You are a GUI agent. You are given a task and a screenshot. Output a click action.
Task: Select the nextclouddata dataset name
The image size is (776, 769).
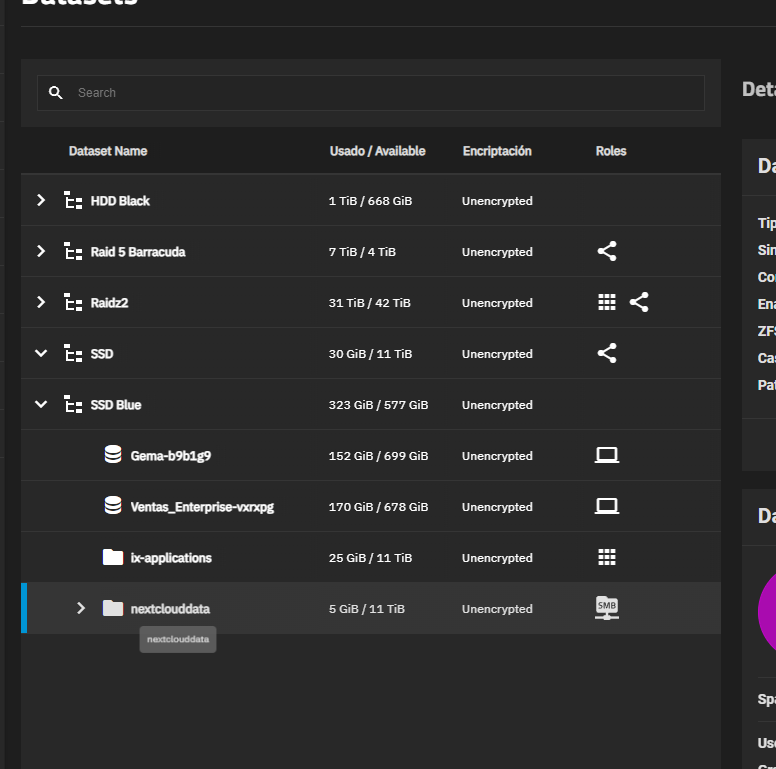(x=170, y=609)
